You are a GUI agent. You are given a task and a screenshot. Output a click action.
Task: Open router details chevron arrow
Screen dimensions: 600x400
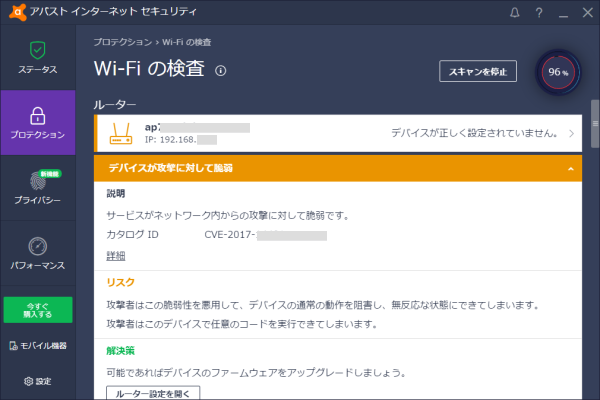click(x=571, y=134)
